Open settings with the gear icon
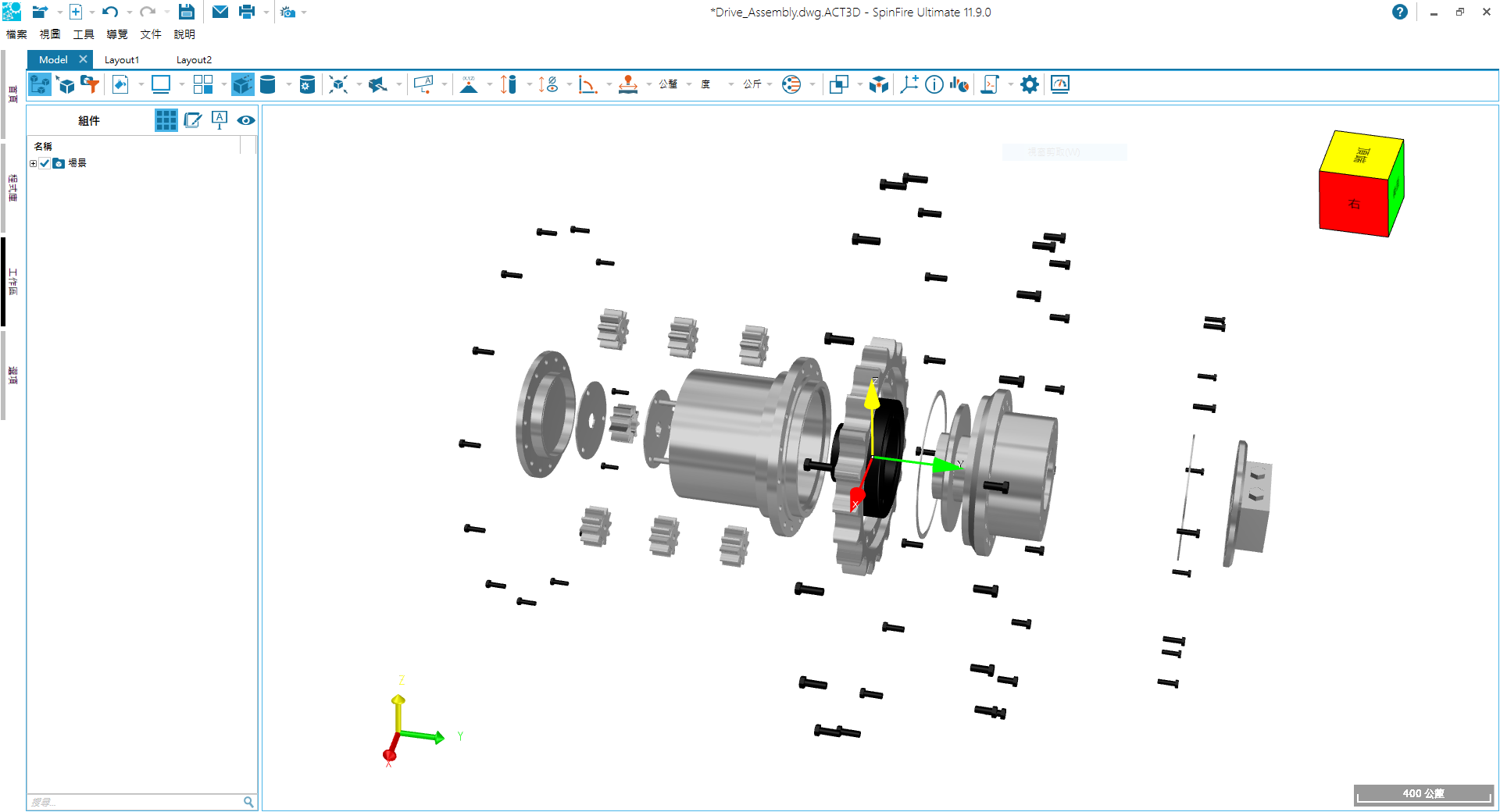 click(x=1030, y=84)
